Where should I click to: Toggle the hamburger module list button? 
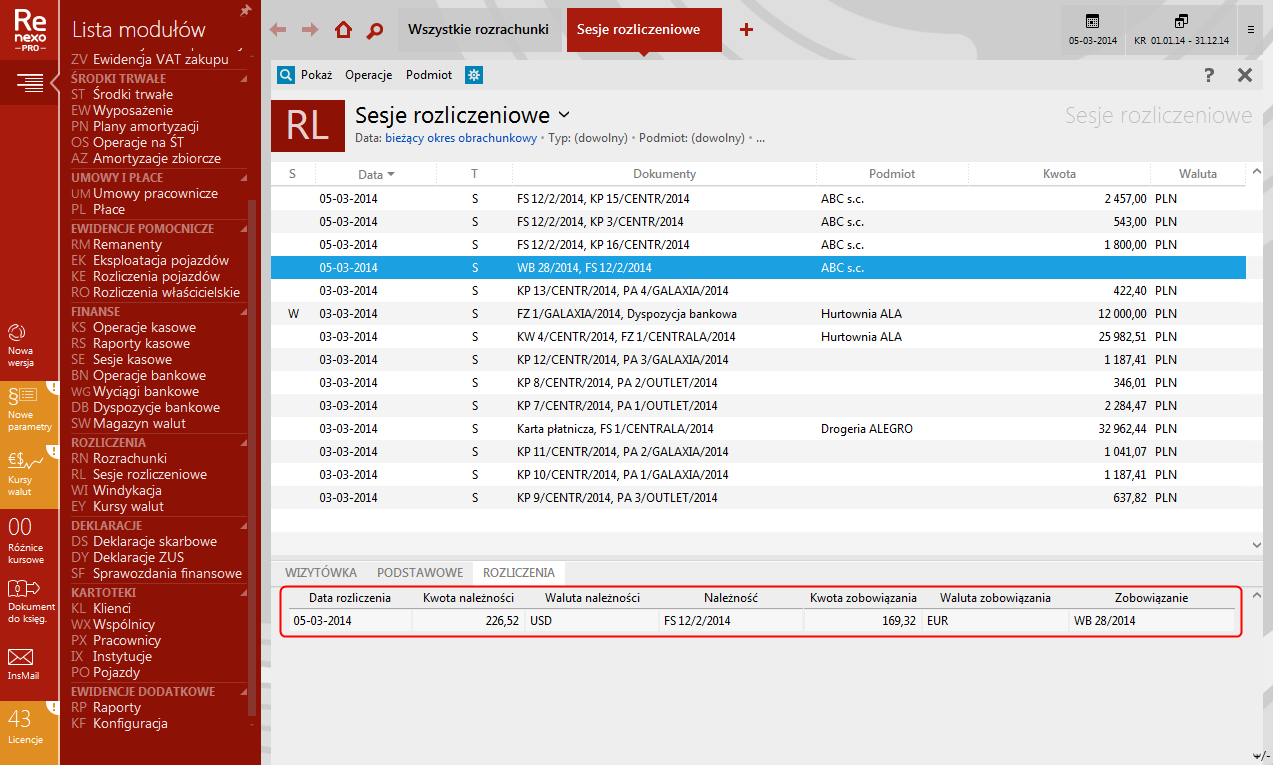[29, 82]
